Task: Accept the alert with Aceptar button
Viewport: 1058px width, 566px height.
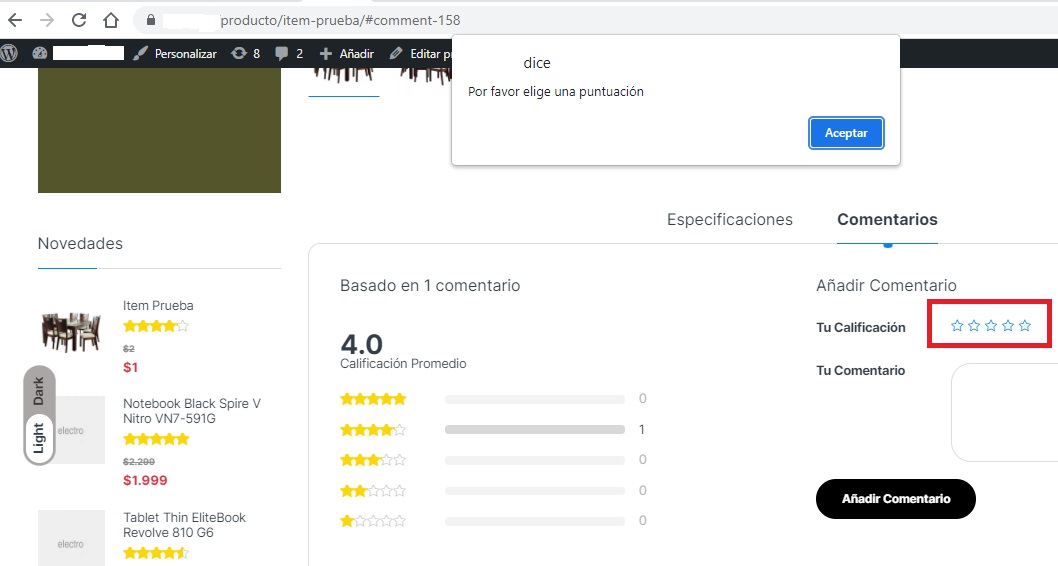Action: tap(846, 133)
